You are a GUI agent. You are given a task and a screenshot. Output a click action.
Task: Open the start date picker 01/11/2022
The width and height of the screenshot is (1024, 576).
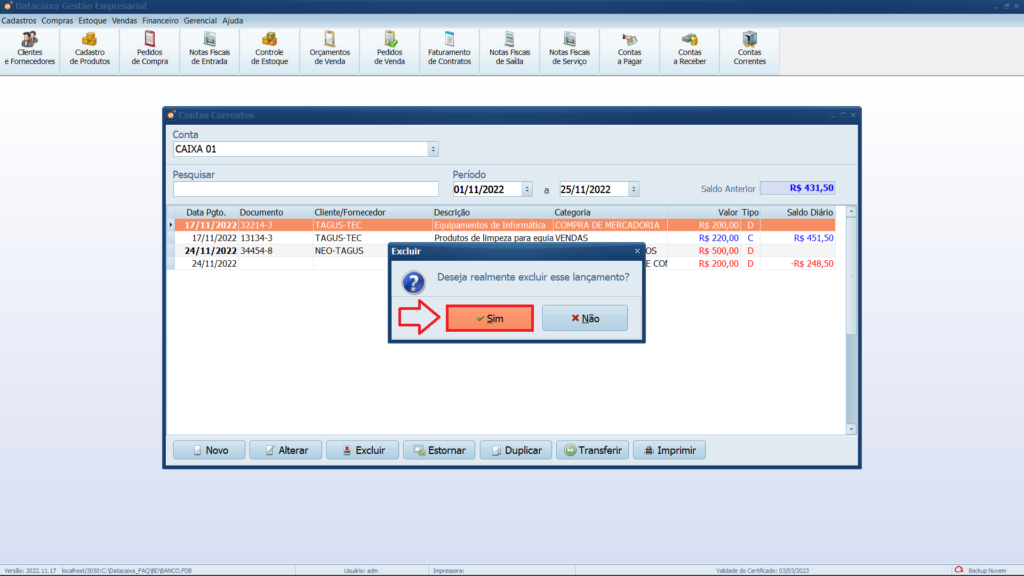[527, 189]
